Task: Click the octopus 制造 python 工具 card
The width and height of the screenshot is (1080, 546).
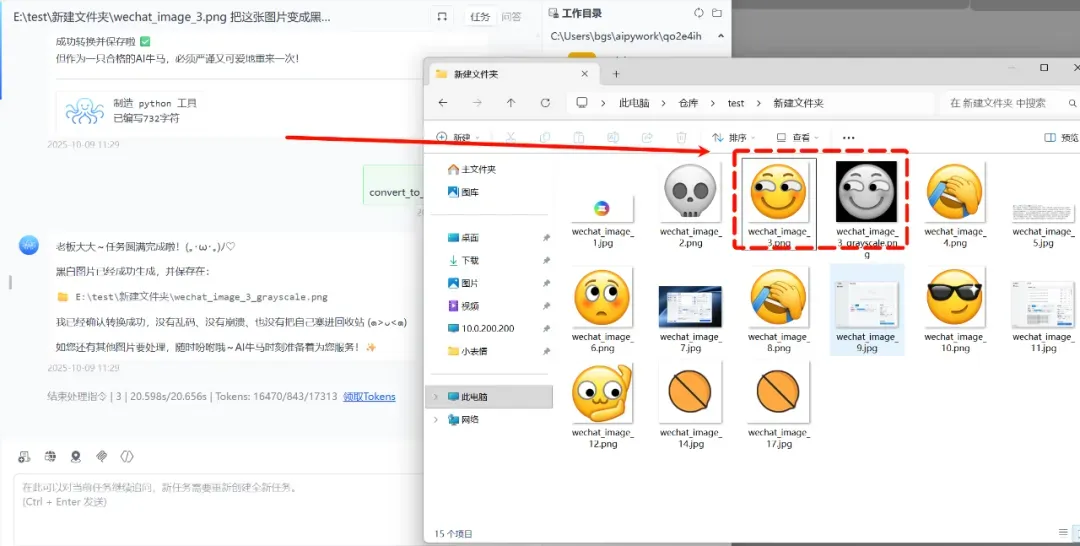Action: 131,111
